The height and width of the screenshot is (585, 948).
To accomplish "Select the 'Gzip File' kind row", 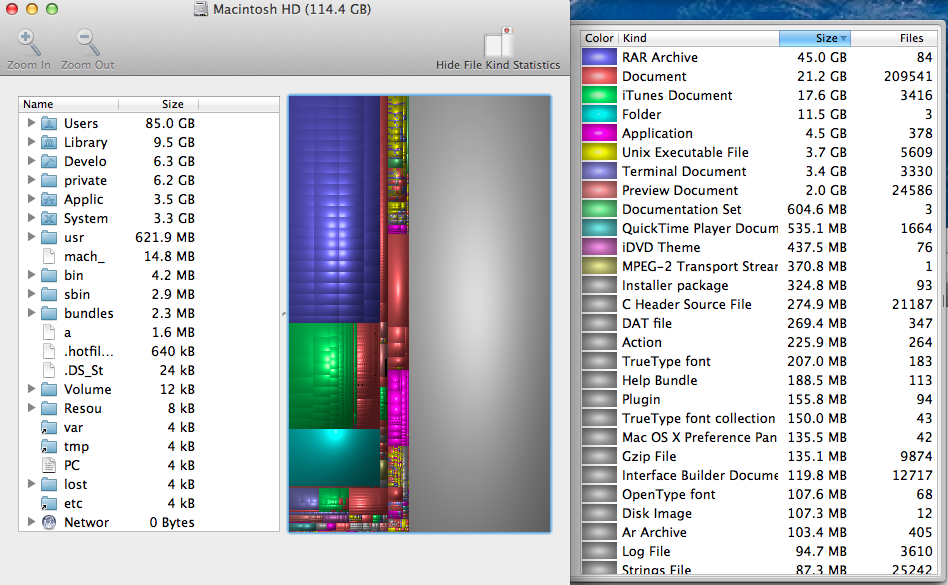I will [x=759, y=456].
